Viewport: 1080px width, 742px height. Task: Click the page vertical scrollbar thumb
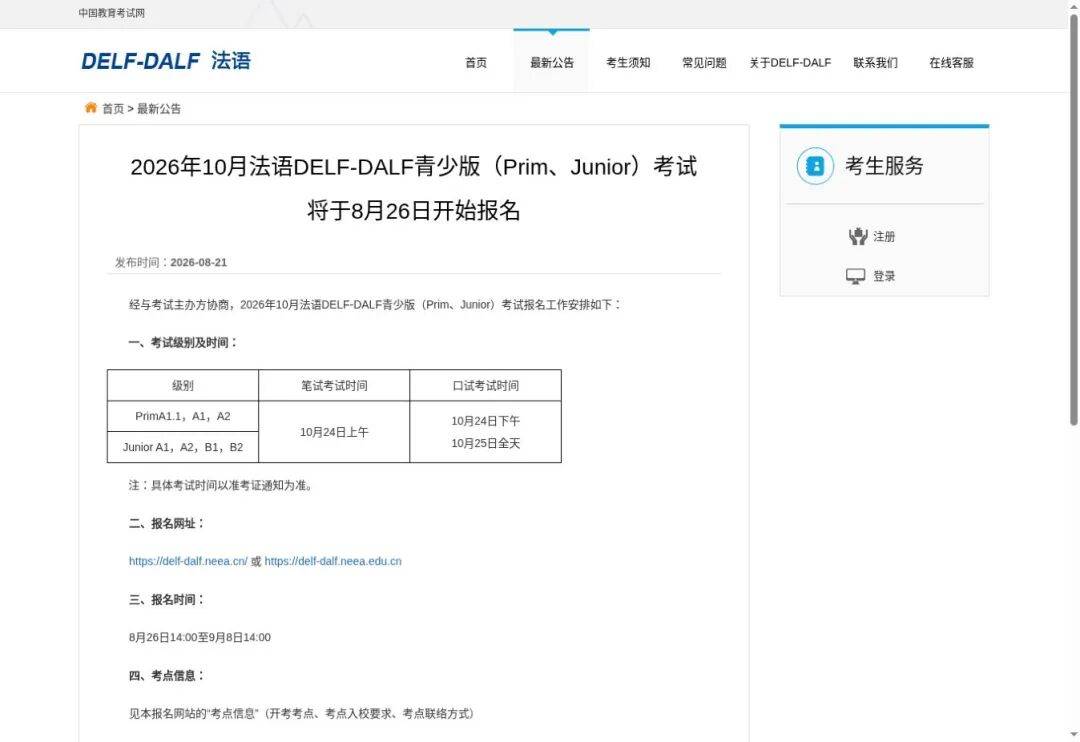[x=1074, y=220]
